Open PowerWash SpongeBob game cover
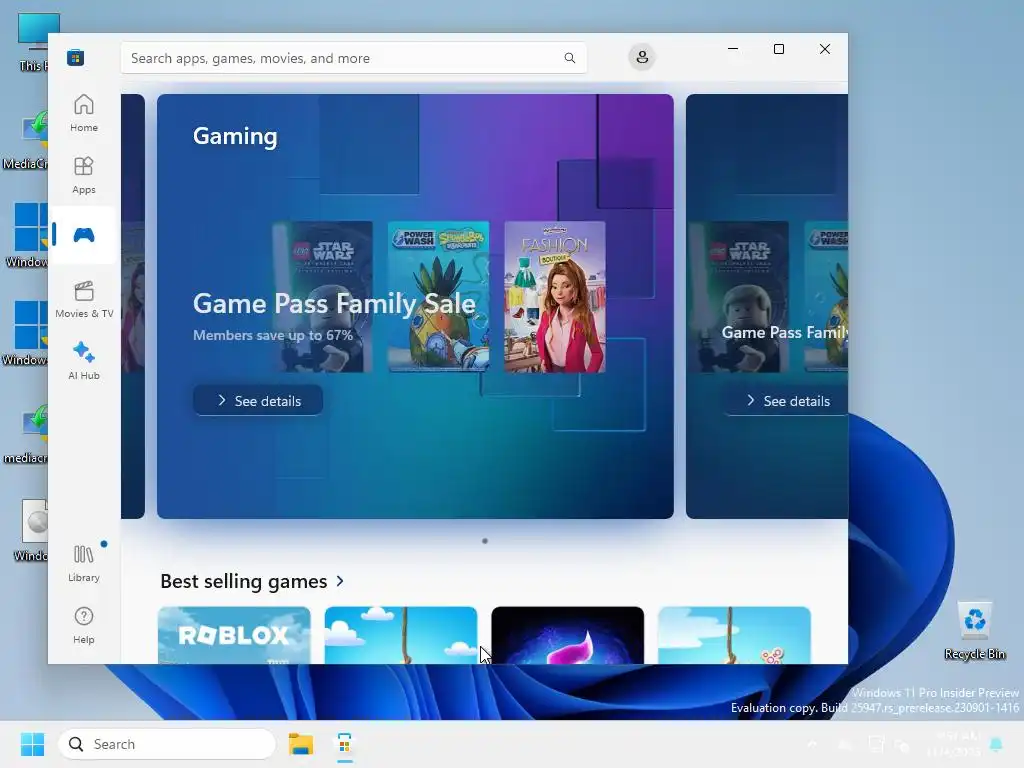Screen dimensions: 1024x768 (x=438, y=297)
